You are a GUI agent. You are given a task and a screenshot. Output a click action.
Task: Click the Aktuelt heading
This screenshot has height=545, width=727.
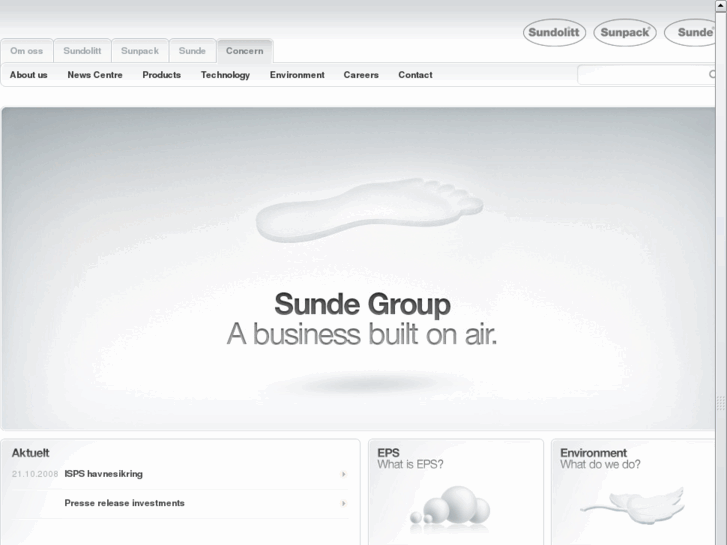tap(31, 453)
